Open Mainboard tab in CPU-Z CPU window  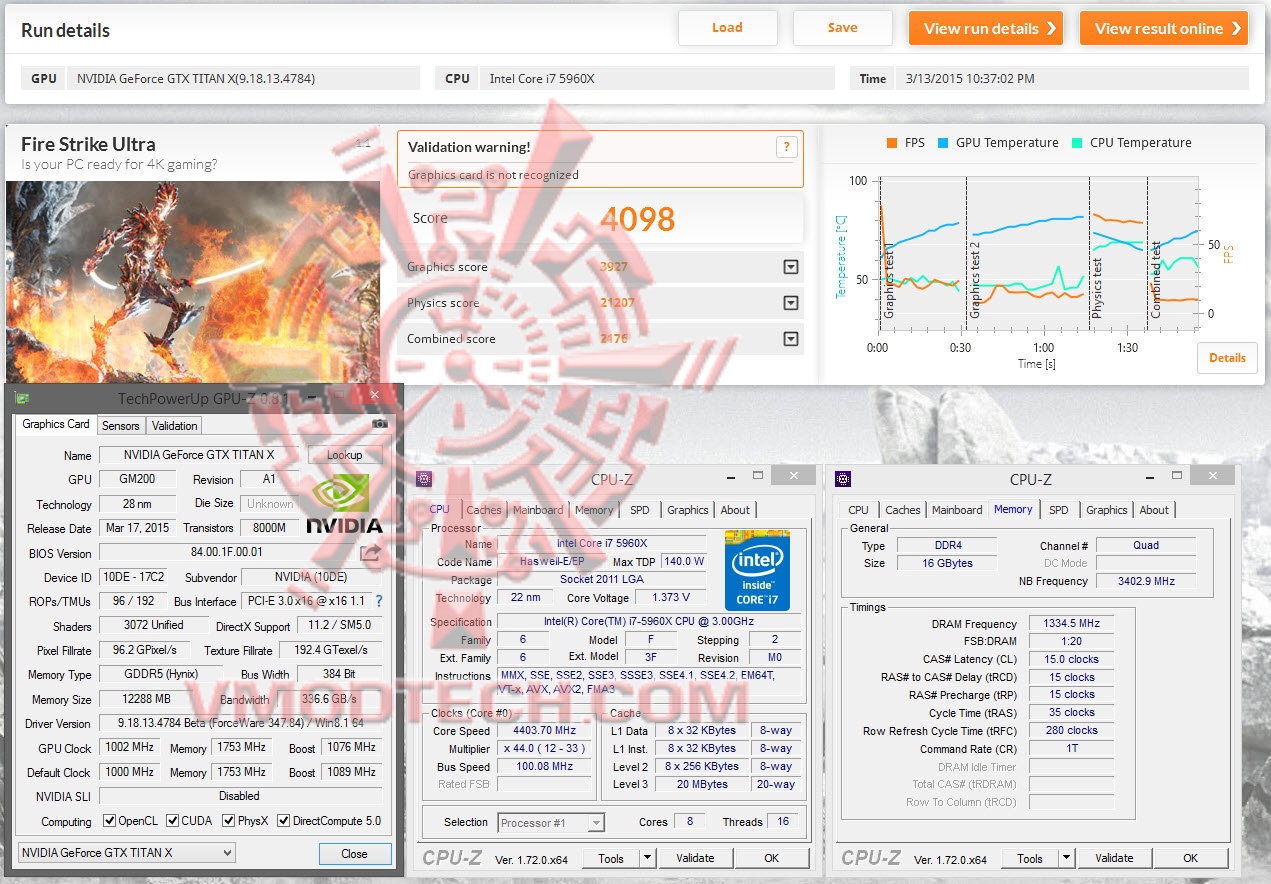538,510
